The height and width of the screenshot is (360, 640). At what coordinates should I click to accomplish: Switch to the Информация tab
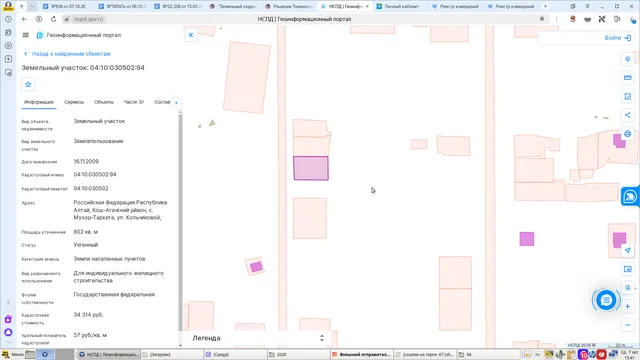click(39, 102)
